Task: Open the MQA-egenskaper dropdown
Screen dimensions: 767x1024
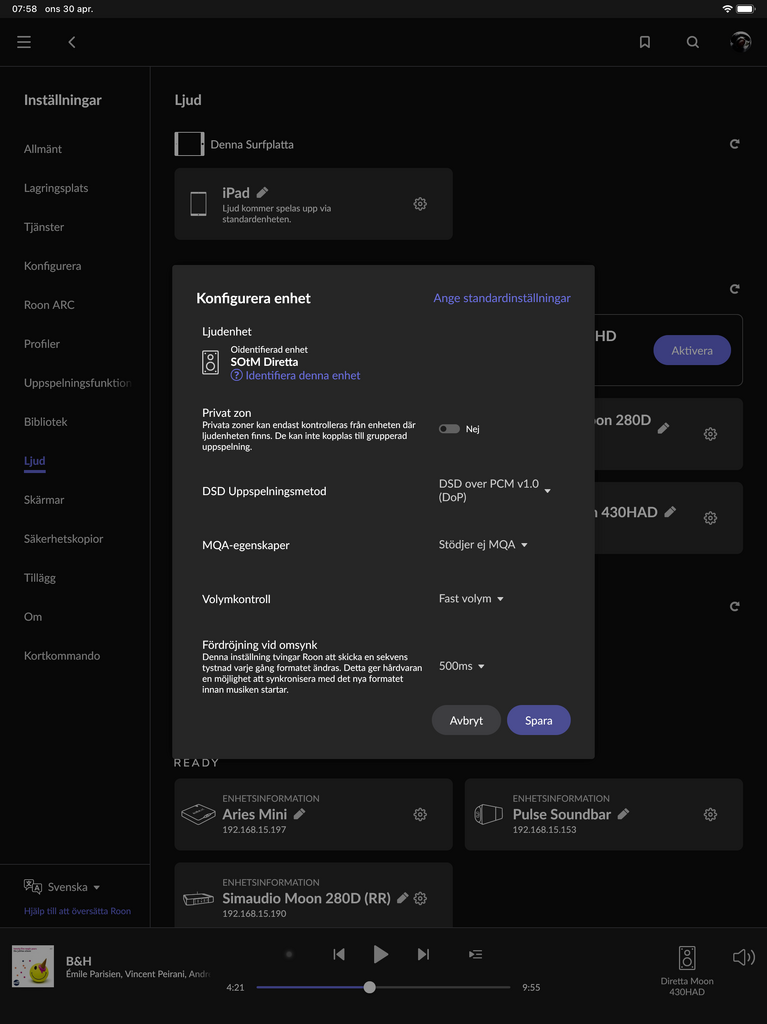Action: pyautogui.click(x=483, y=545)
